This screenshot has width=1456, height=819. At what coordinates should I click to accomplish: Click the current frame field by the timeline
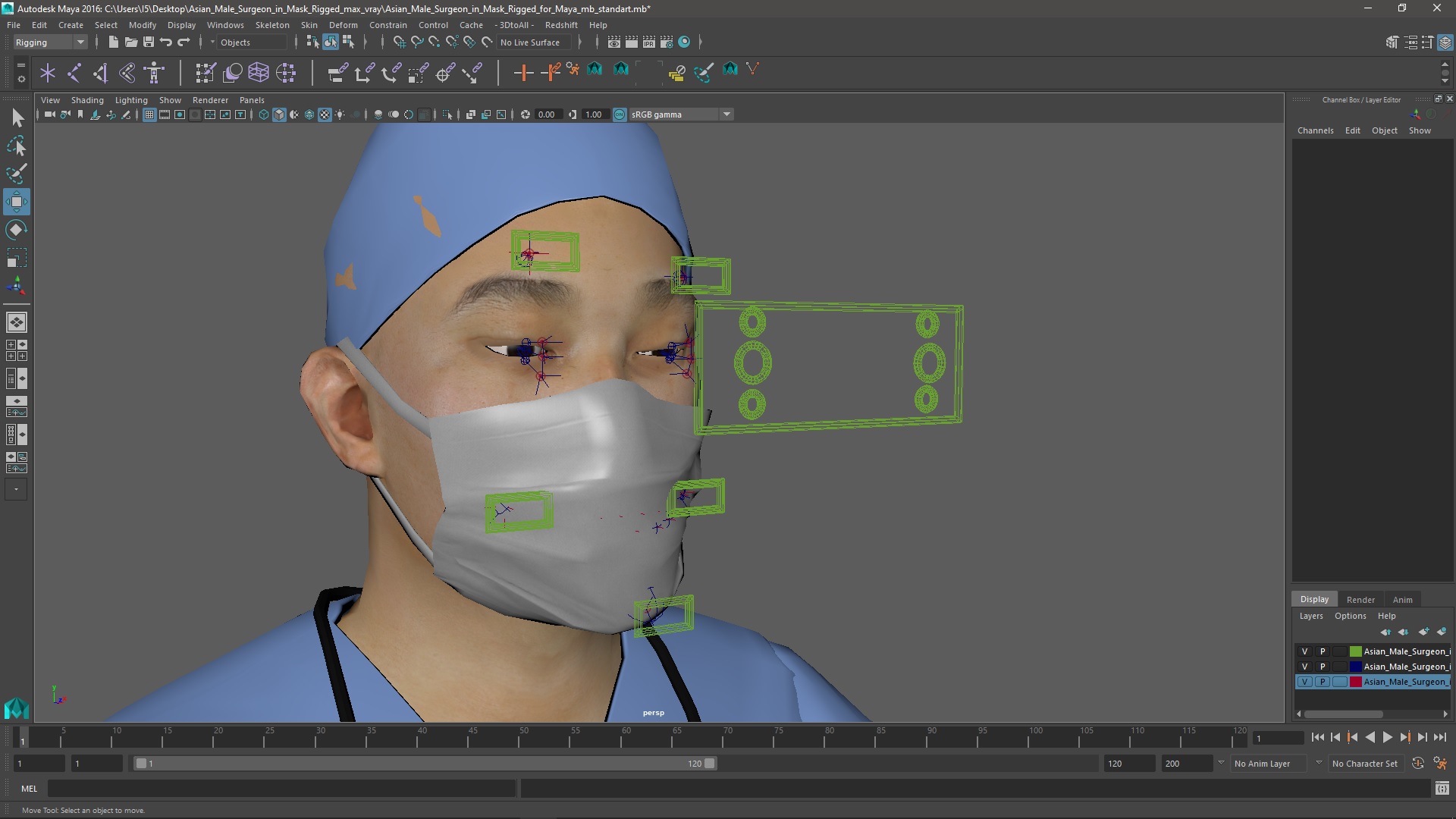tap(1278, 738)
